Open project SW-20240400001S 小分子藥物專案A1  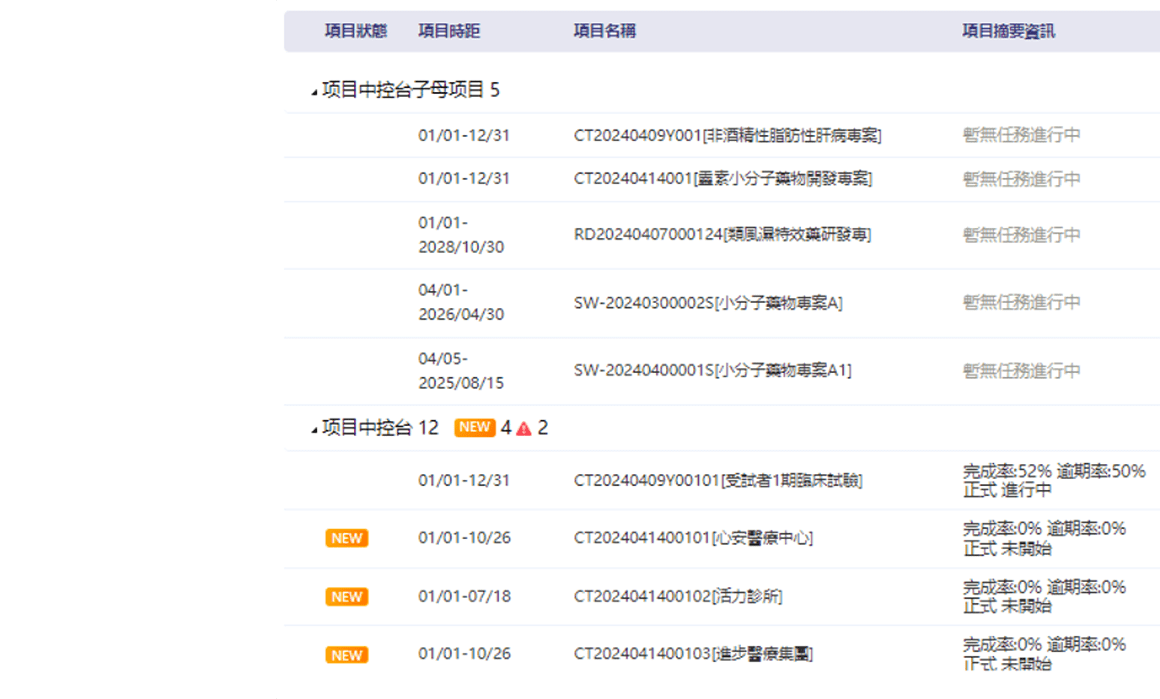coord(712,371)
